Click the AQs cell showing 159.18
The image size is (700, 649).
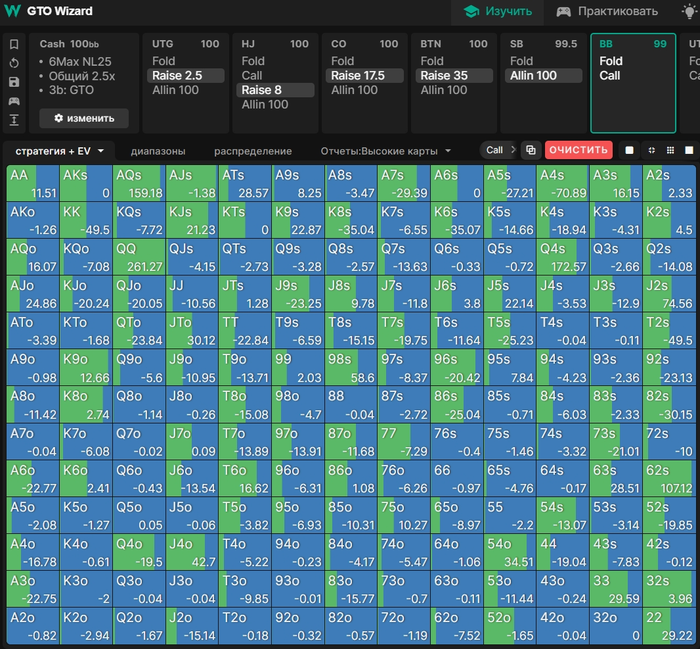(x=139, y=183)
